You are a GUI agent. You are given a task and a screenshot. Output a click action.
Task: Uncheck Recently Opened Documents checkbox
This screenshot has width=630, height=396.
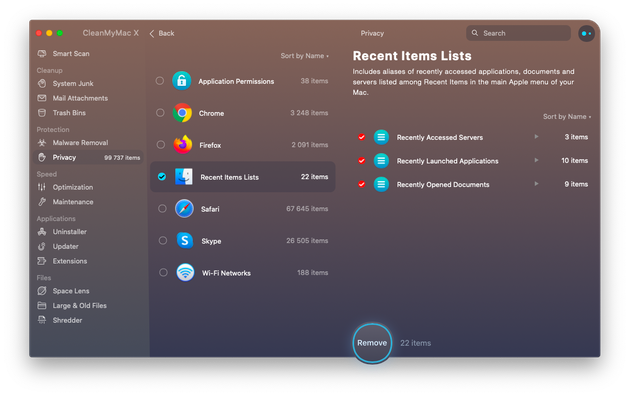(362, 184)
